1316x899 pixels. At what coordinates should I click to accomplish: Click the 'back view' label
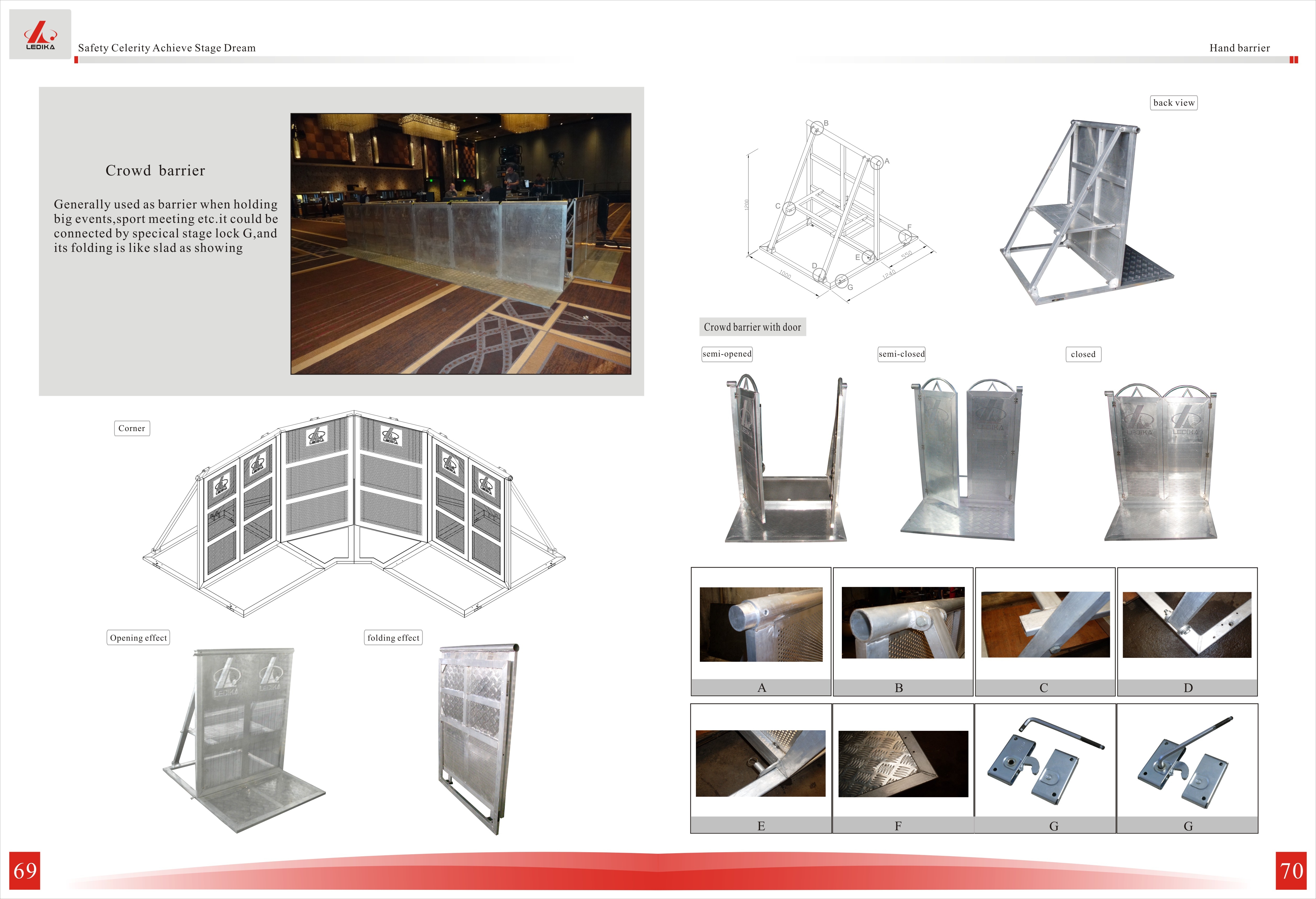tap(1174, 103)
